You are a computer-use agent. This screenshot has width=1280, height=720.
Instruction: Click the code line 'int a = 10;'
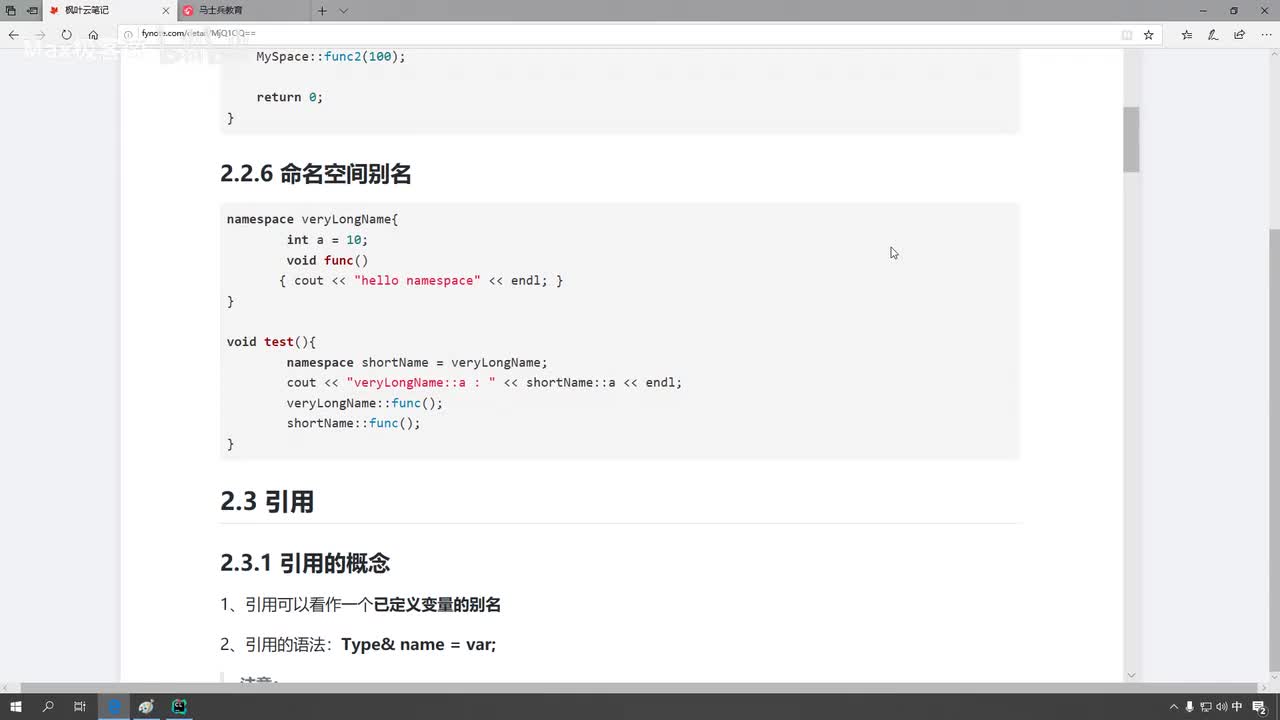(327, 240)
